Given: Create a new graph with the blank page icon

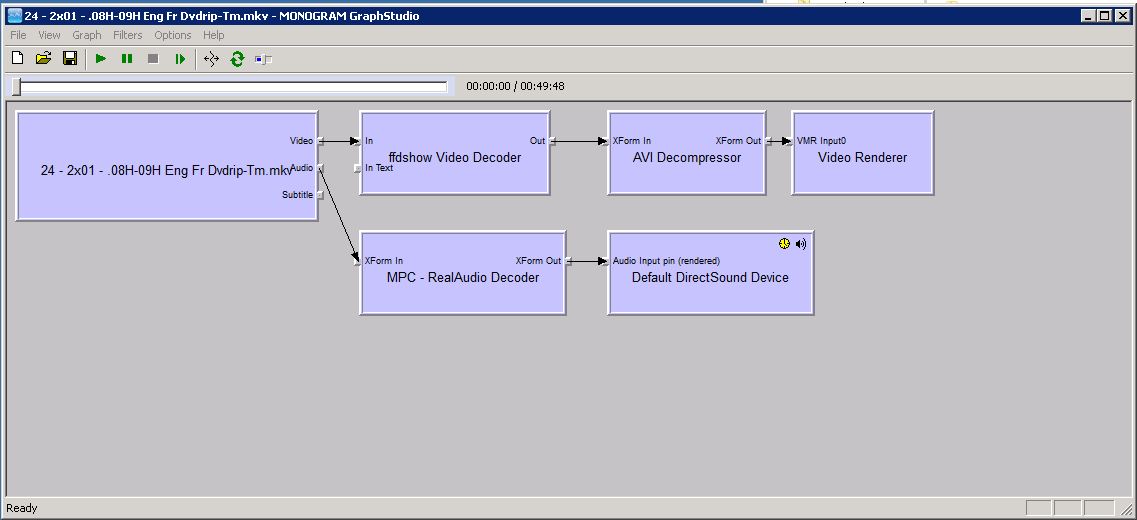Looking at the screenshot, I should [17, 59].
